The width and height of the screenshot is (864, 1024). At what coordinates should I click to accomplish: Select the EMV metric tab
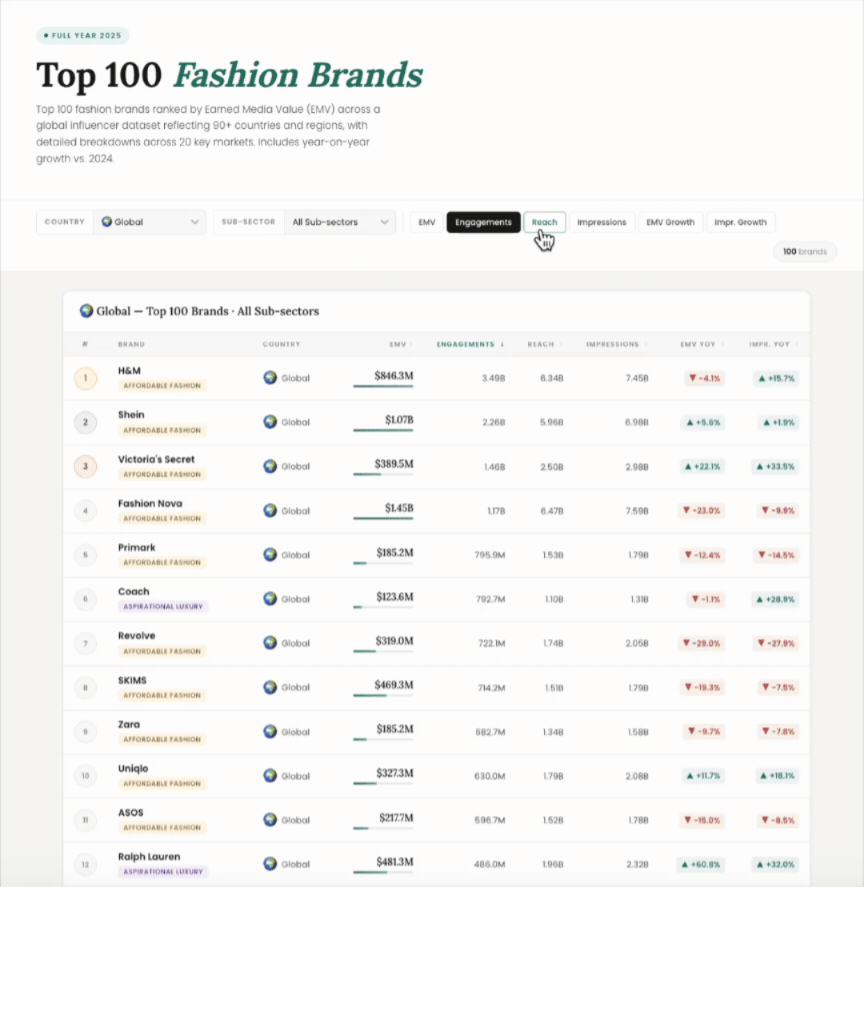tap(426, 222)
